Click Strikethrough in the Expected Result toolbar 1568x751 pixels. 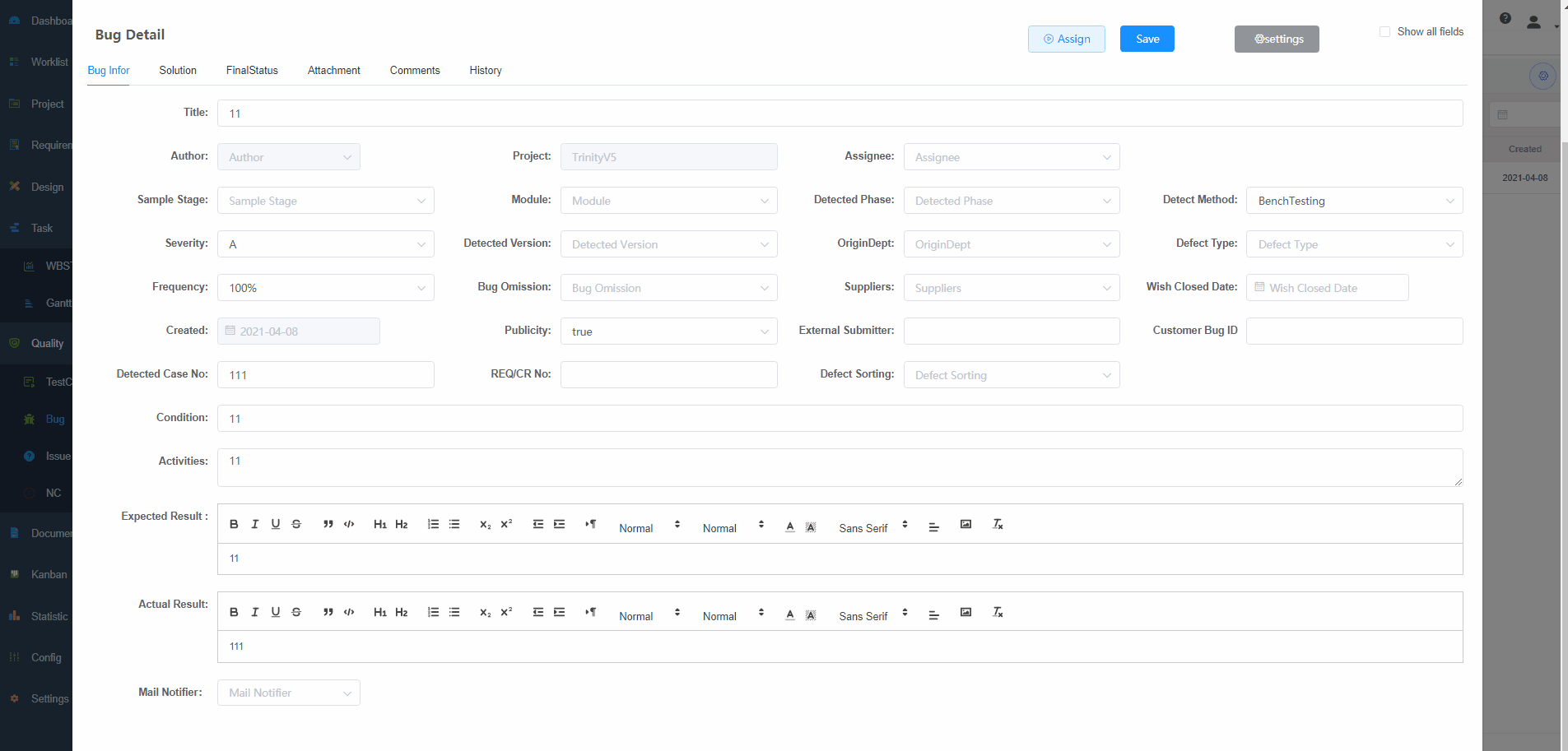[296, 524]
